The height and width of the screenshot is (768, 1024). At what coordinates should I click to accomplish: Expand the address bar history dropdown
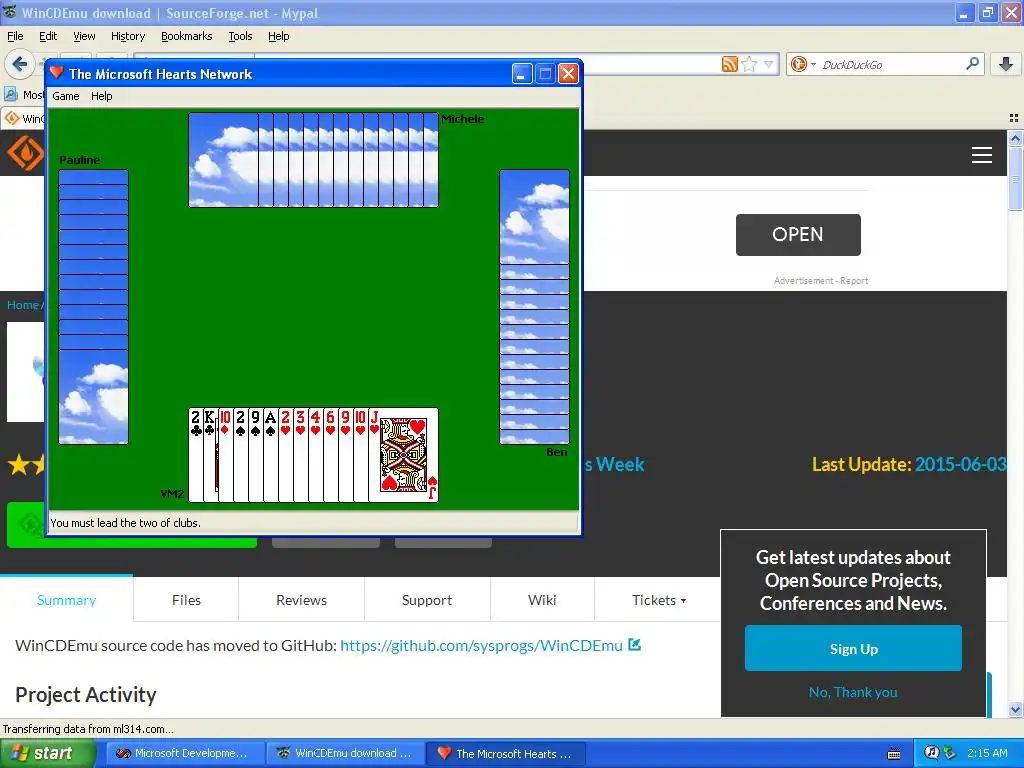click(x=769, y=64)
